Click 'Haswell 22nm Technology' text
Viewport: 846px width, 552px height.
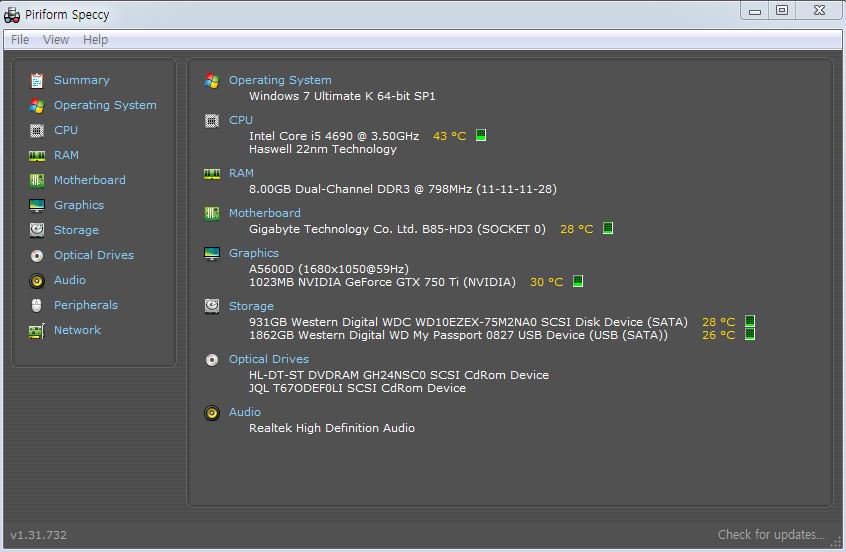click(x=323, y=149)
